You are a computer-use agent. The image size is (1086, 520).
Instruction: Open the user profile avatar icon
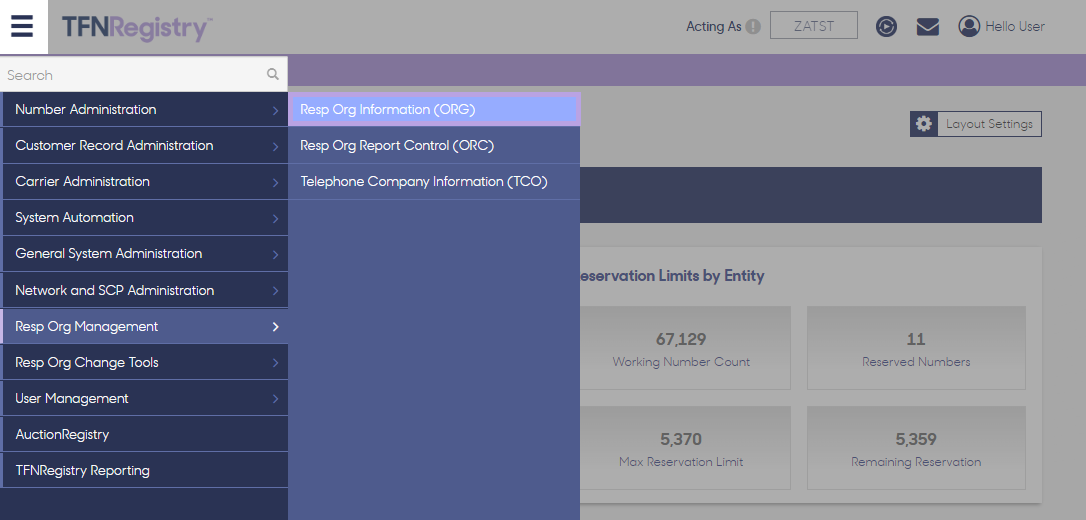point(968,26)
